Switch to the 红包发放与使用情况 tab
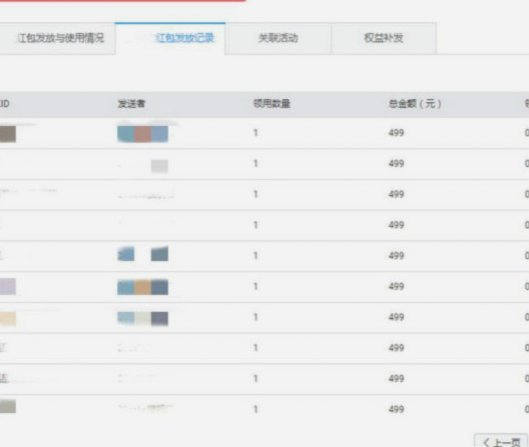 tap(57, 38)
